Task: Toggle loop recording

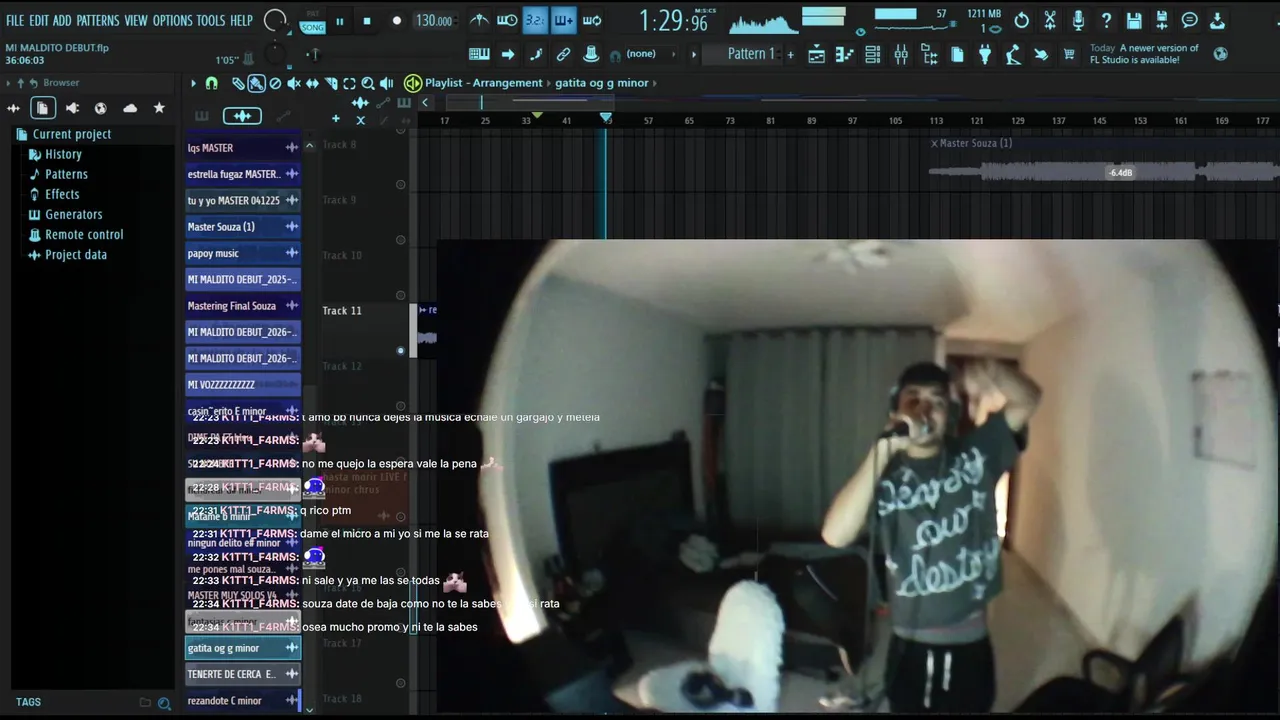Action: [x=592, y=20]
